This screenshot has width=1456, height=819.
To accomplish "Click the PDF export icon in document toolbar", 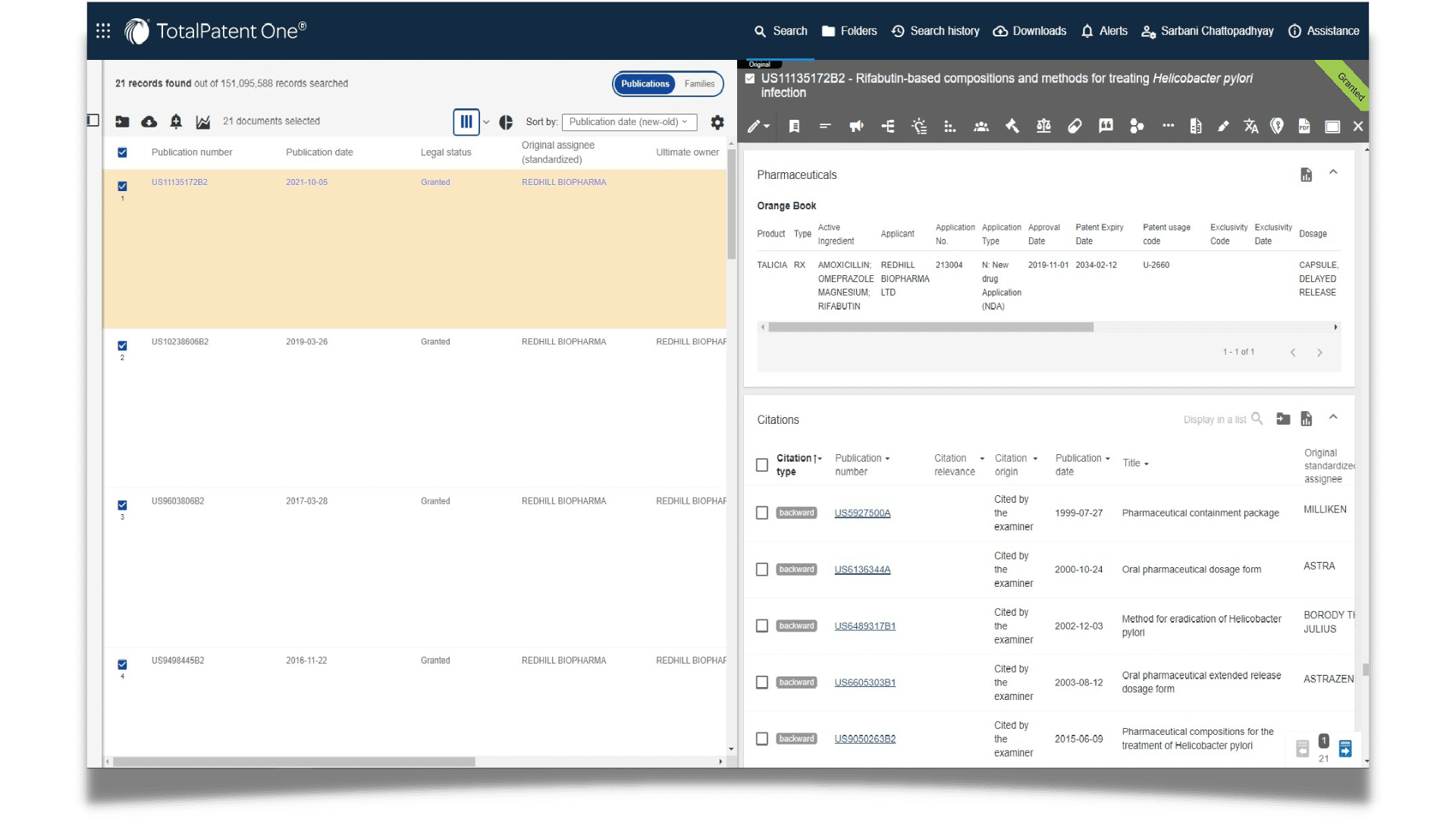I will (1304, 127).
